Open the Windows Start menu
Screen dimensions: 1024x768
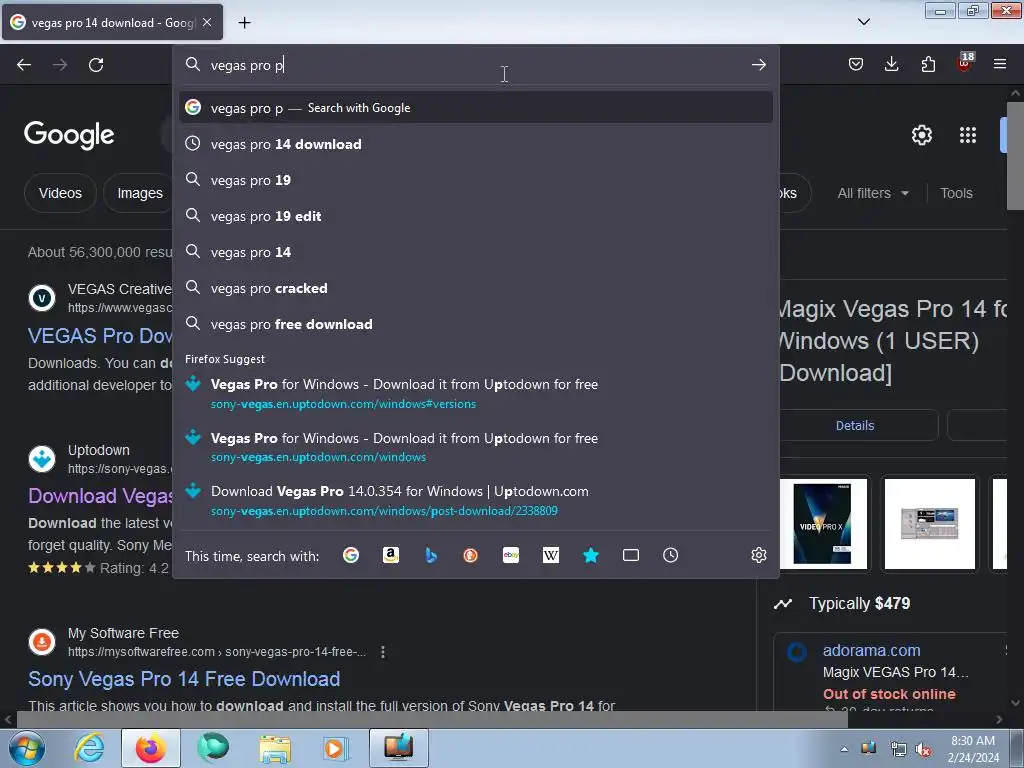click(26, 748)
